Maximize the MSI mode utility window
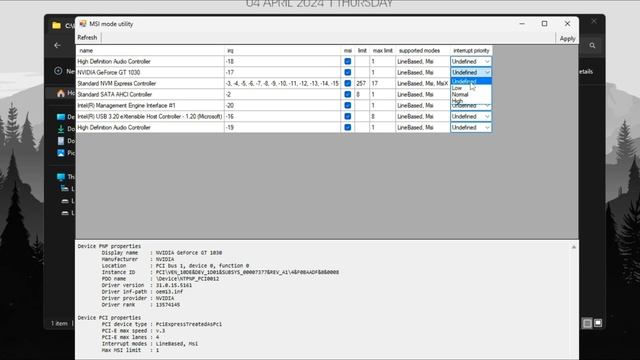640x360 pixels. (544, 24)
